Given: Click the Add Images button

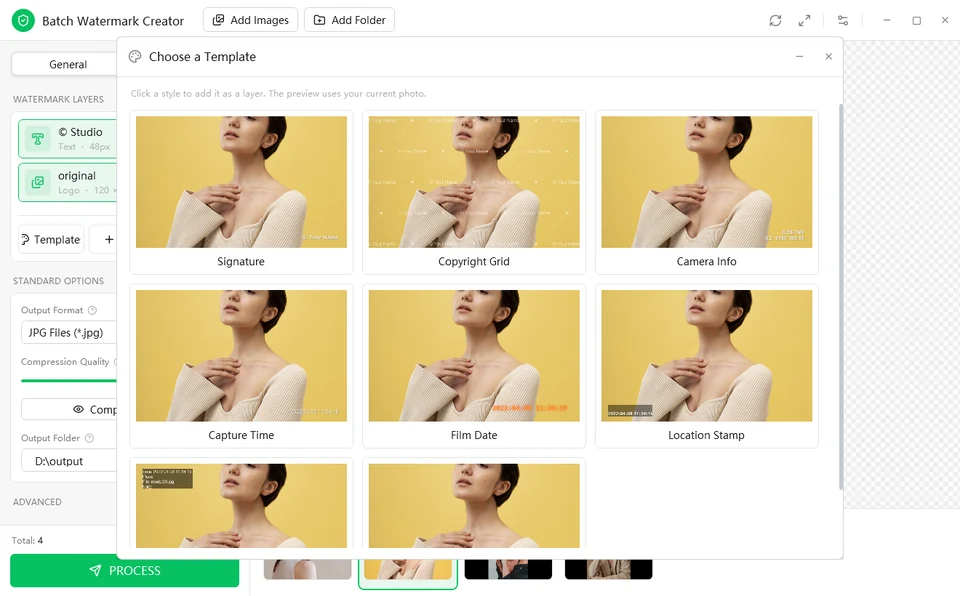Looking at the screenshot, I should (x=250, y=20).
